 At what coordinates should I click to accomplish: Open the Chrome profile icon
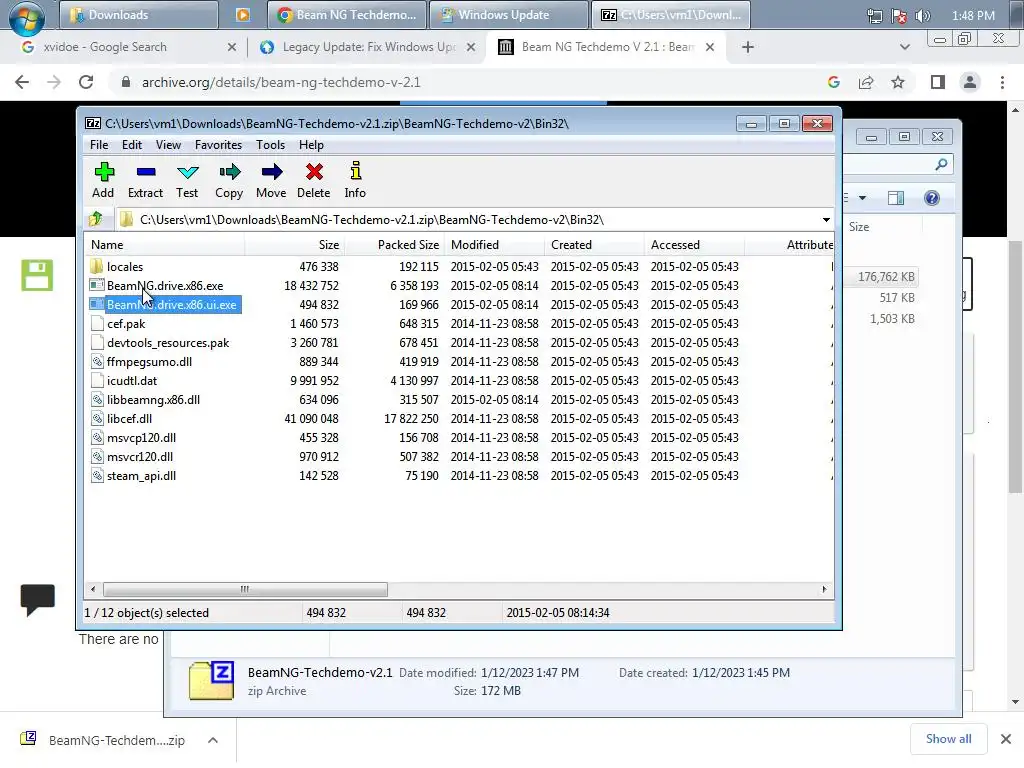tap(970, 82)
